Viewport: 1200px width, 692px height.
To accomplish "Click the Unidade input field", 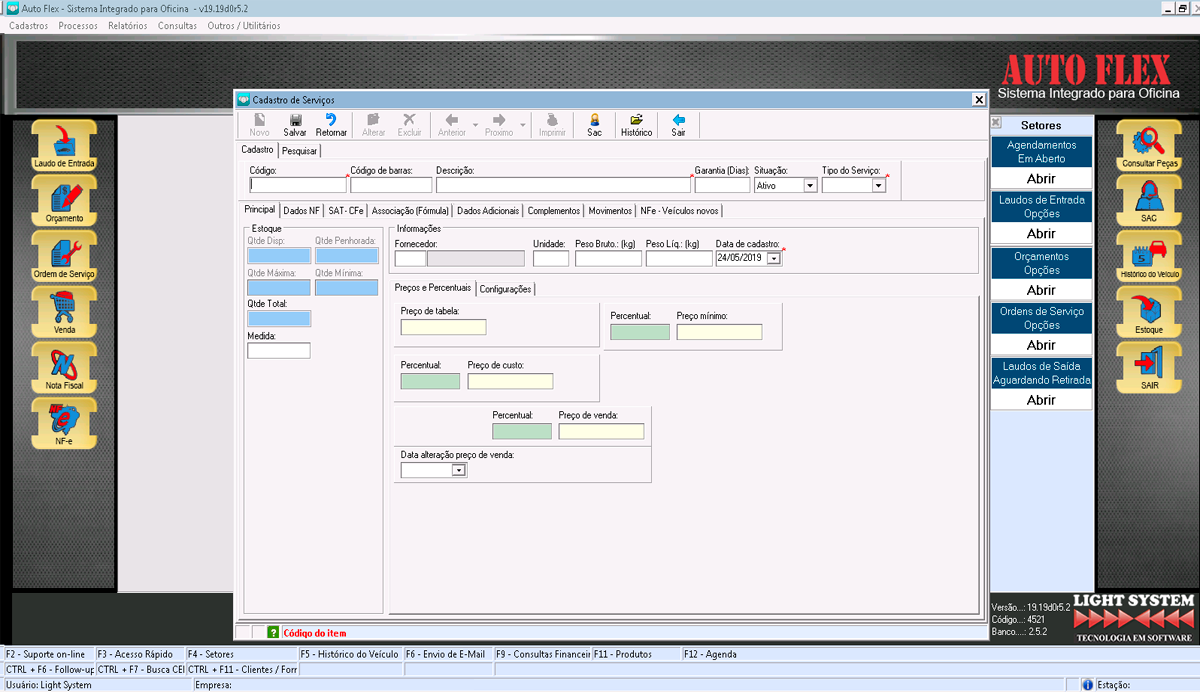I will coord(551,258).
